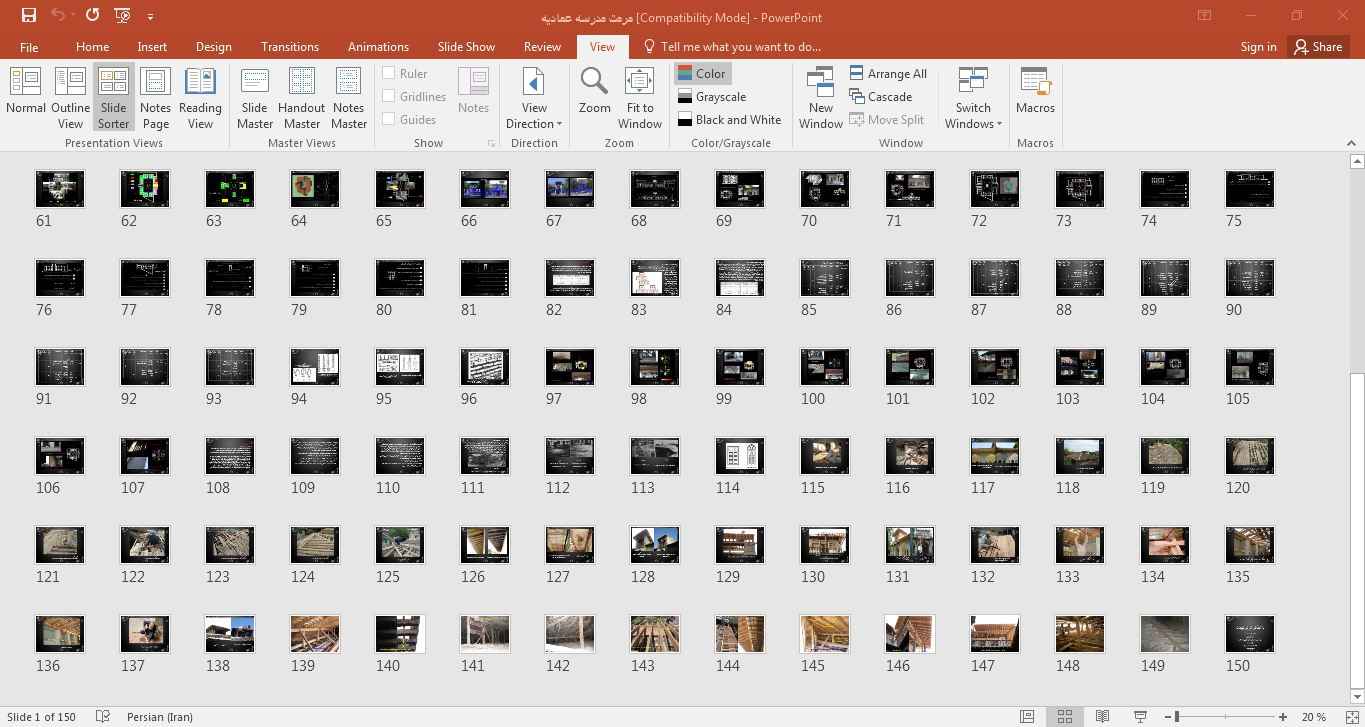
Task: Open Outline View
Action: tap(70, 96)
